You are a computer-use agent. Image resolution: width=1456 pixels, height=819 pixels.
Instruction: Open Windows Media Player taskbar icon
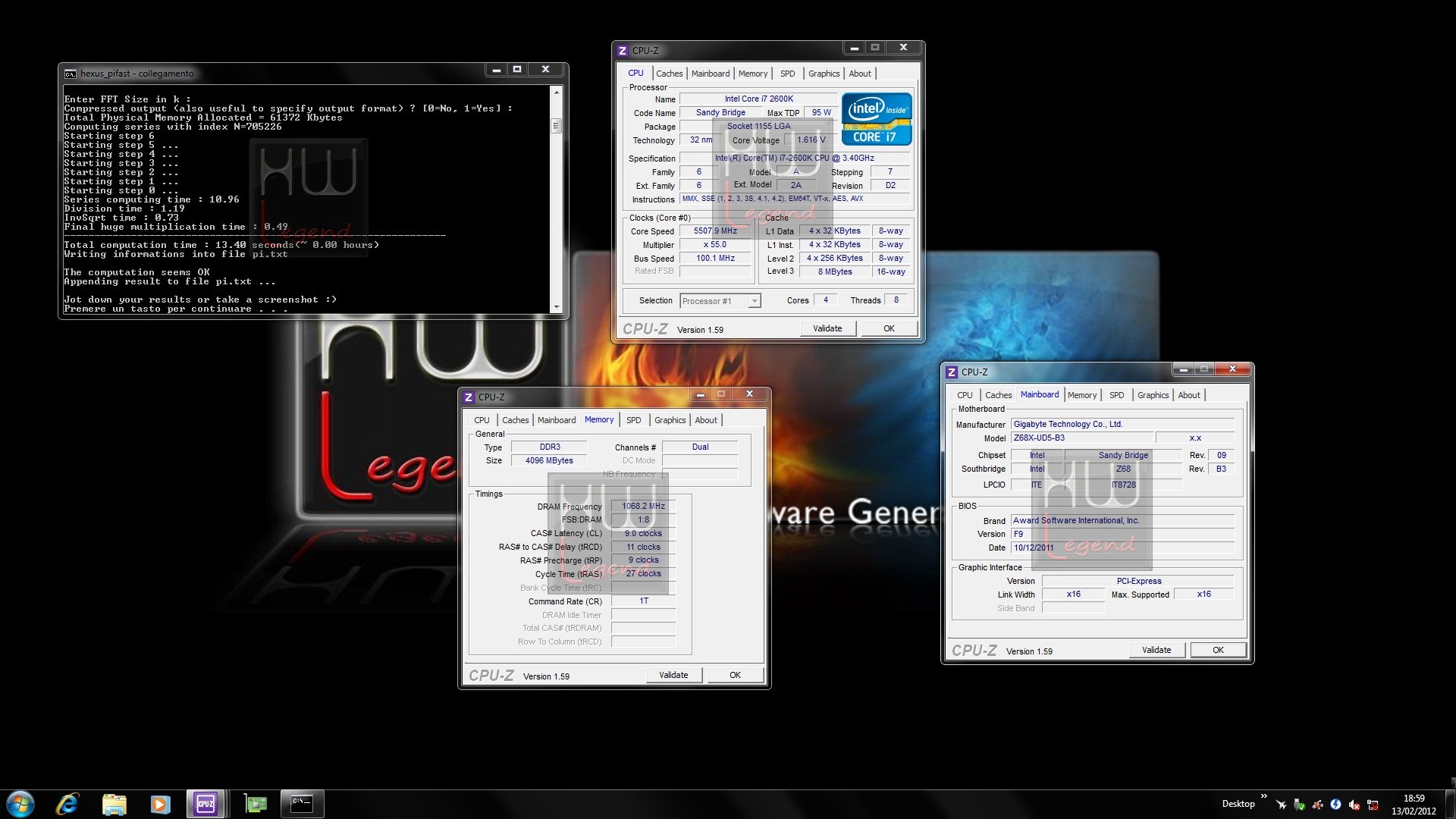click(160, 804)
